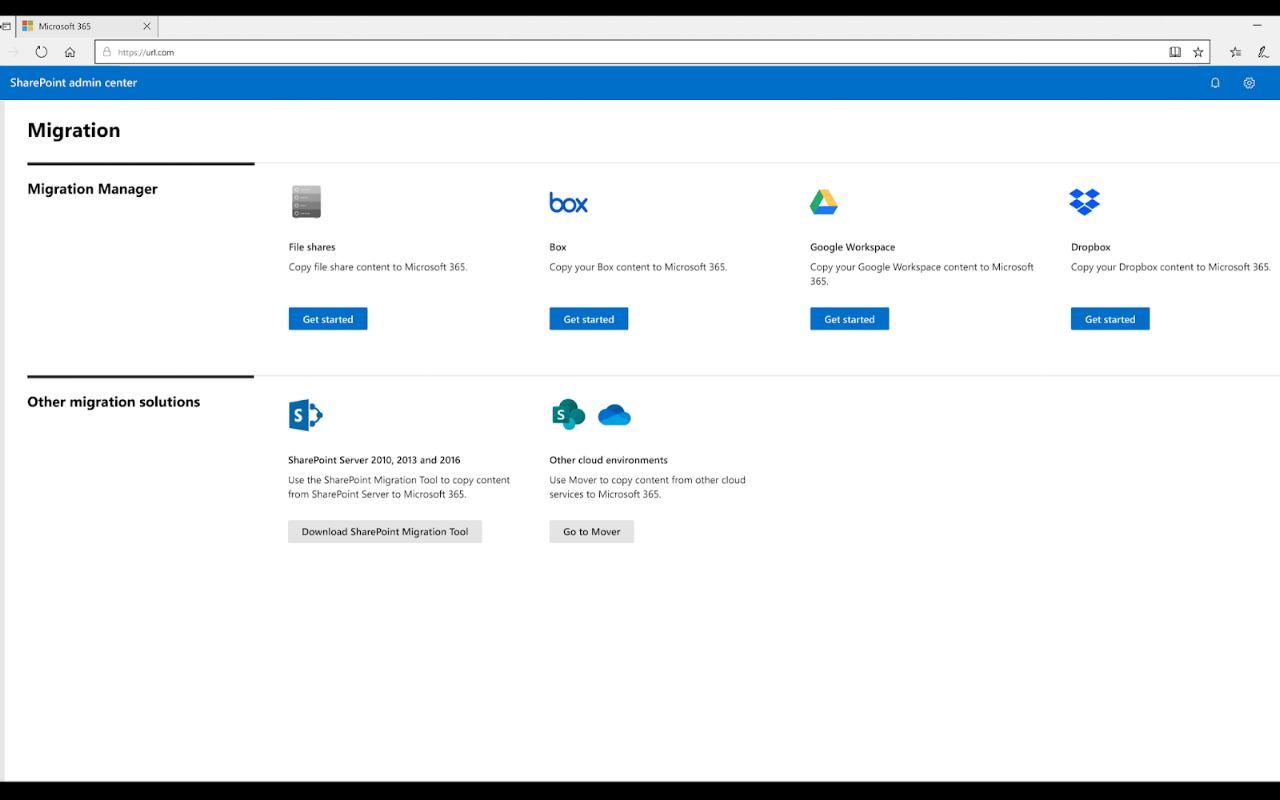Click the SharePoint Server logo icon
This screenshot has width=1280, height=800.
click(x=305, y=415)
